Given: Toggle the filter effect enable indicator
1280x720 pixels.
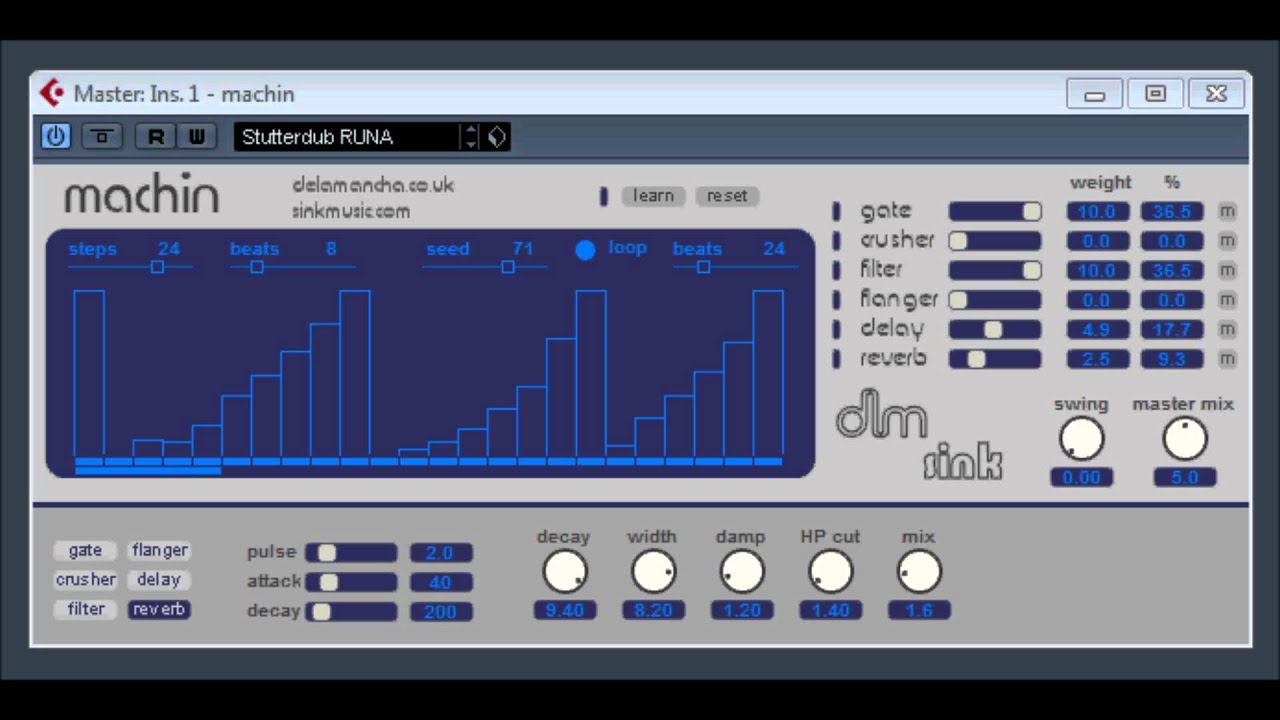Looking at the screenshot, I should click(837, 270).
